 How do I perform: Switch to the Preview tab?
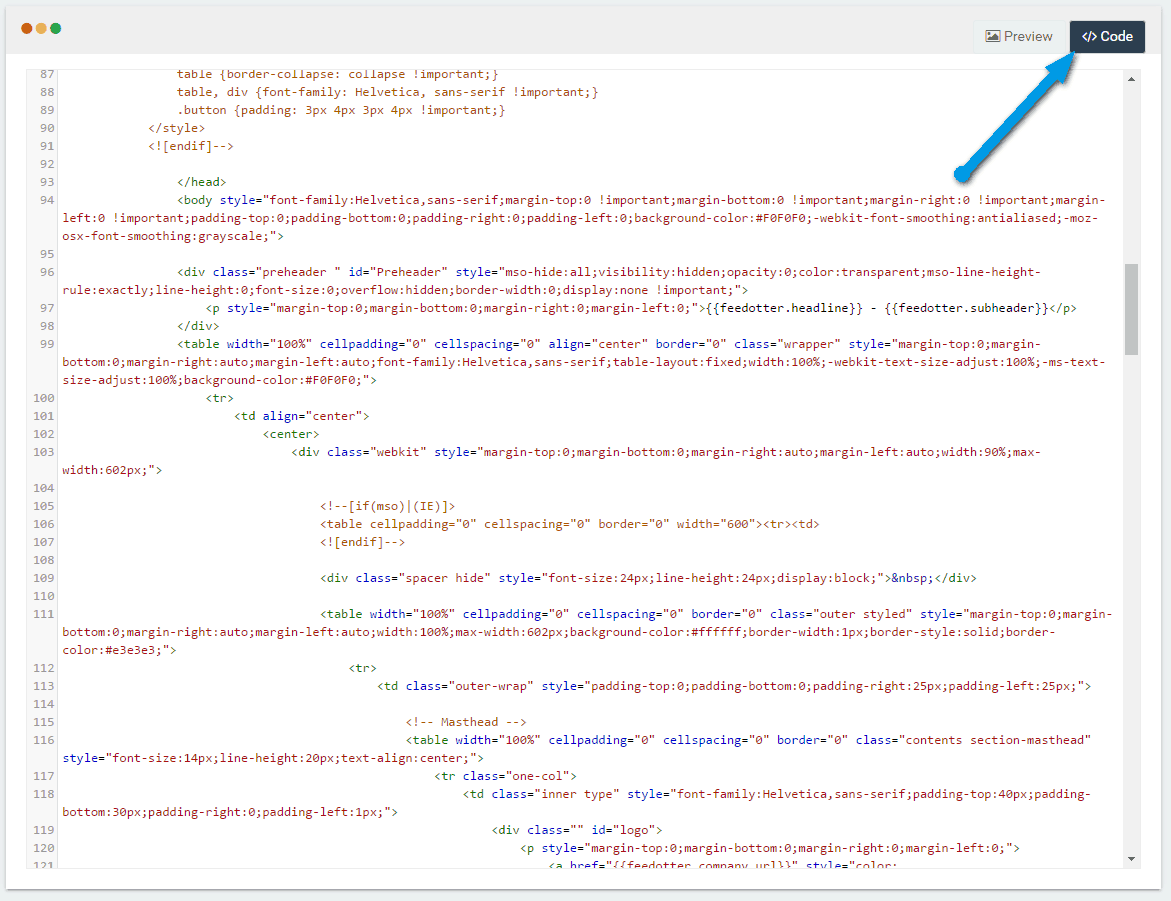coord(1019,36)
